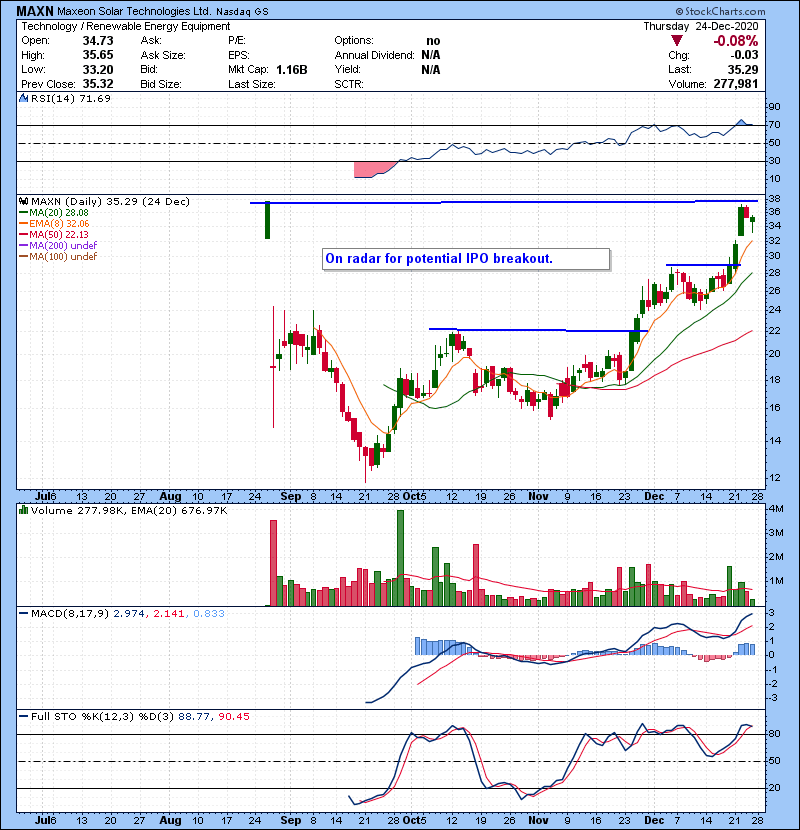Click the red MA(50) legend line marker

[23, 234]
